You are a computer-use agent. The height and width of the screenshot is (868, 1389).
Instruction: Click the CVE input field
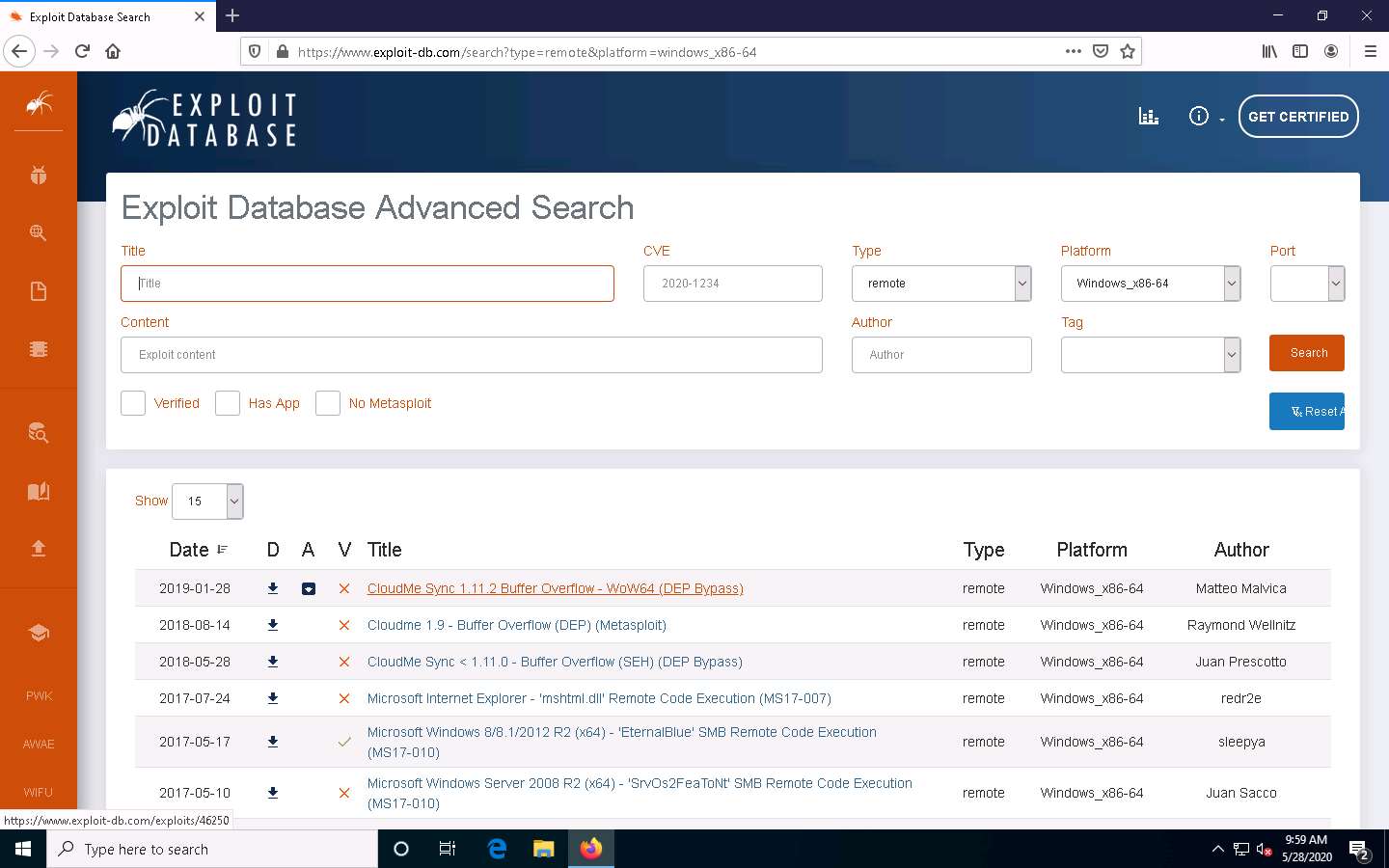pyautogui.click(x=733, y=284)
